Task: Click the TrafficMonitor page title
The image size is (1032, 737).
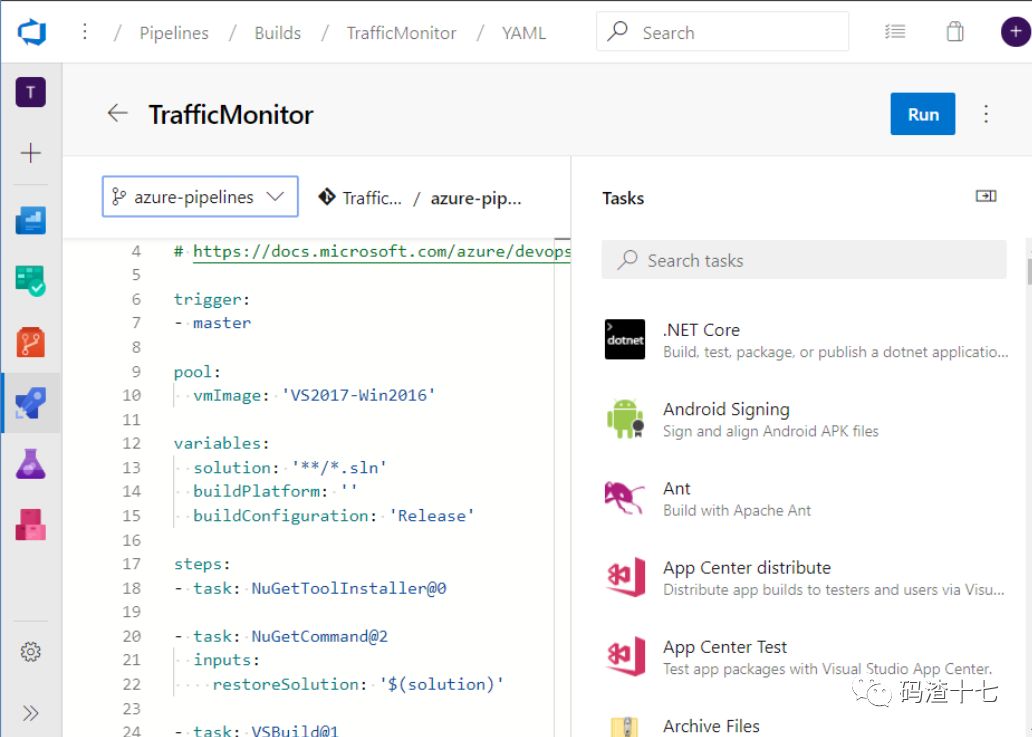Action: click(x=231, y=114)
